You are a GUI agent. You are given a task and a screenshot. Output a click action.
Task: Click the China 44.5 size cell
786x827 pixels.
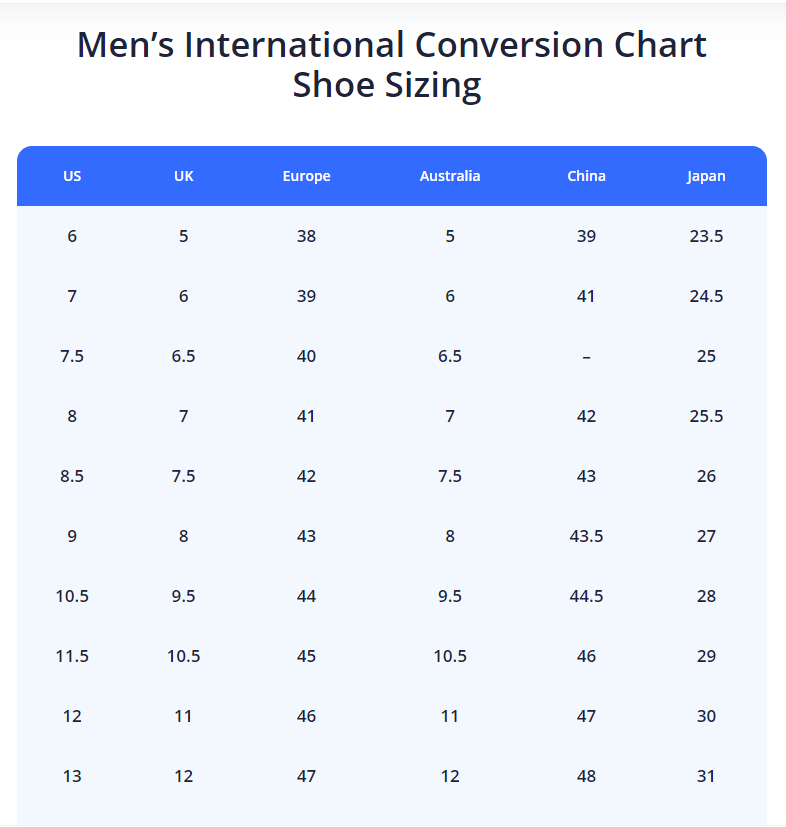586,596
